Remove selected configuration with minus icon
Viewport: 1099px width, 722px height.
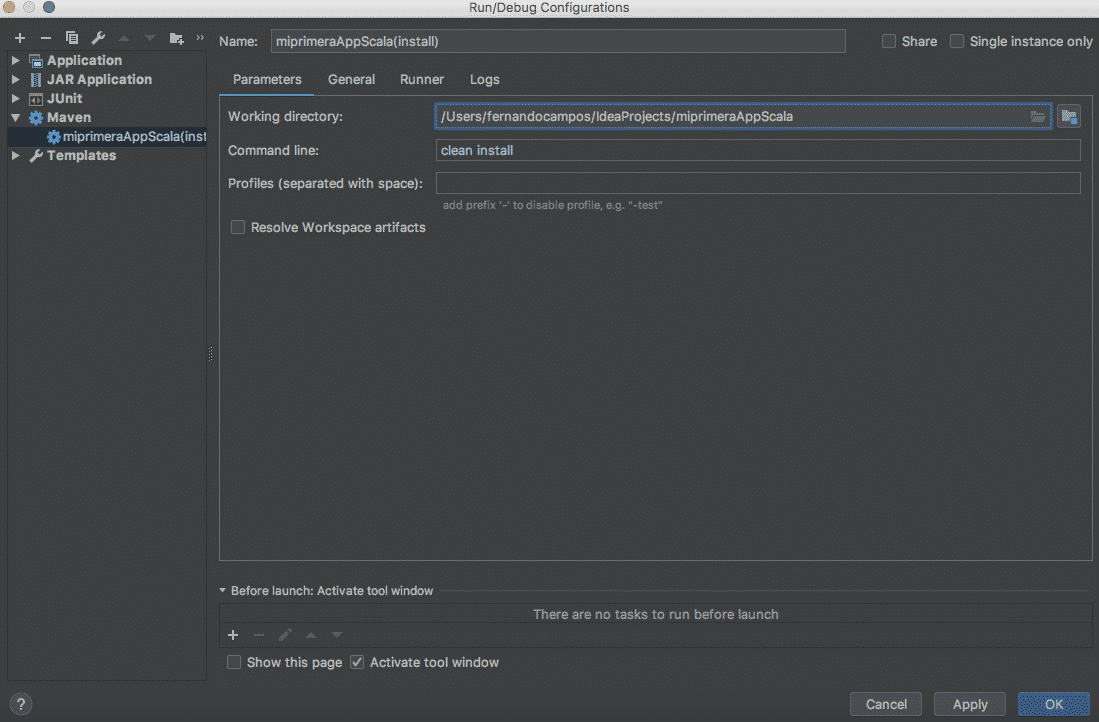pos(46,38)
